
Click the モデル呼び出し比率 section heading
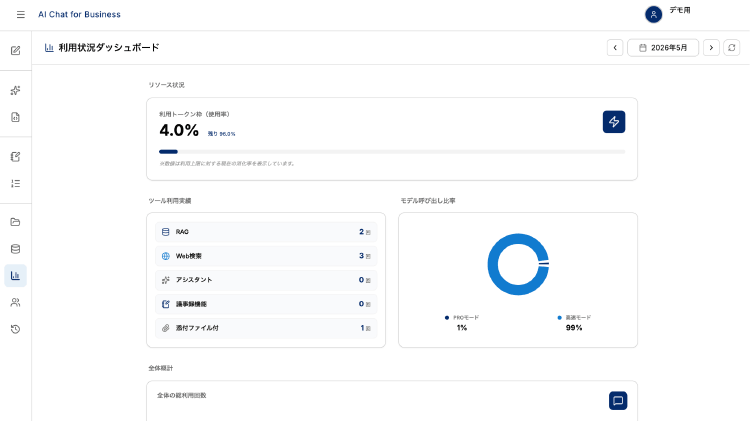[x=428, y=200]
